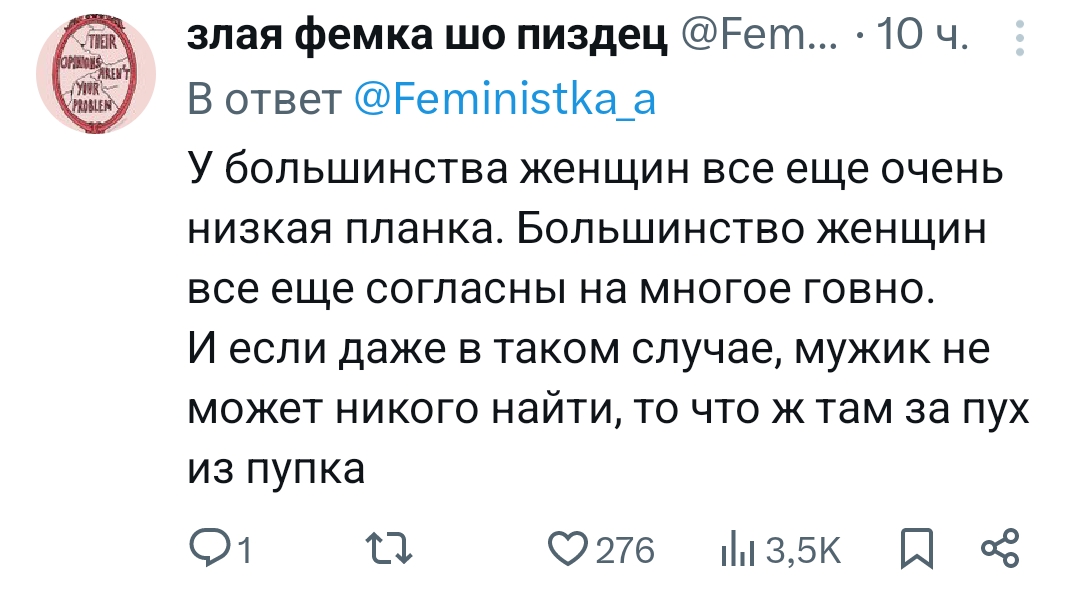
Task: Open the three-dot more options menu
Action: [x=1020, y=38]
